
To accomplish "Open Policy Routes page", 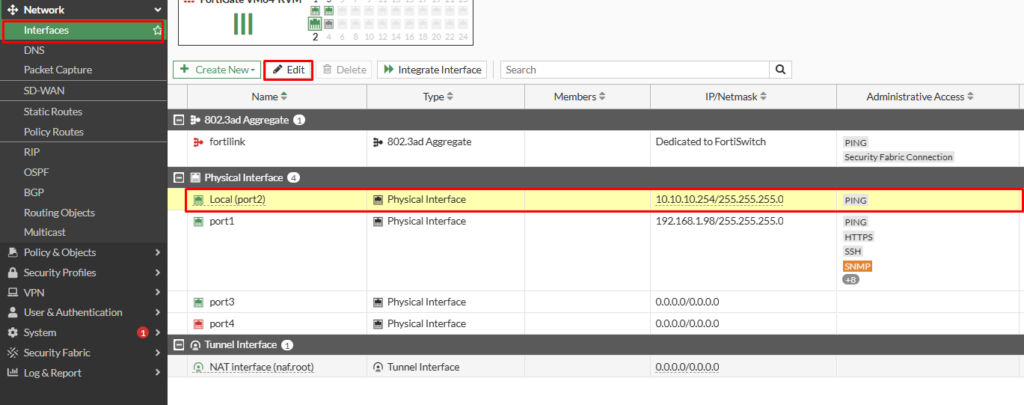I will coord(54,132).
